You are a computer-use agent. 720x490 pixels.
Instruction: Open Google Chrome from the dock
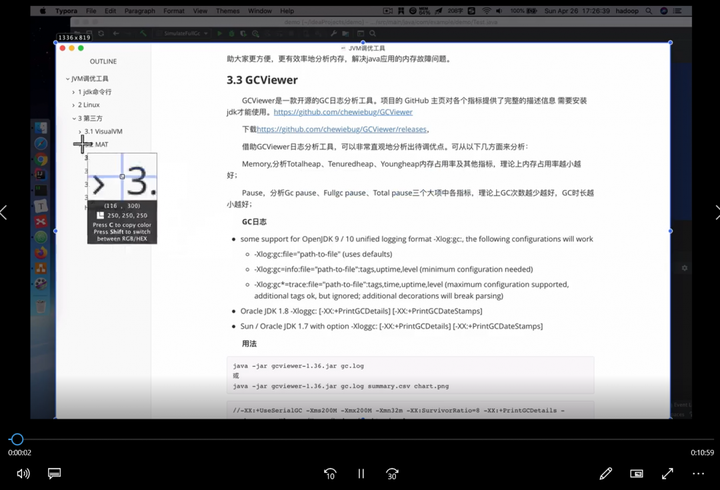point(41,159)
